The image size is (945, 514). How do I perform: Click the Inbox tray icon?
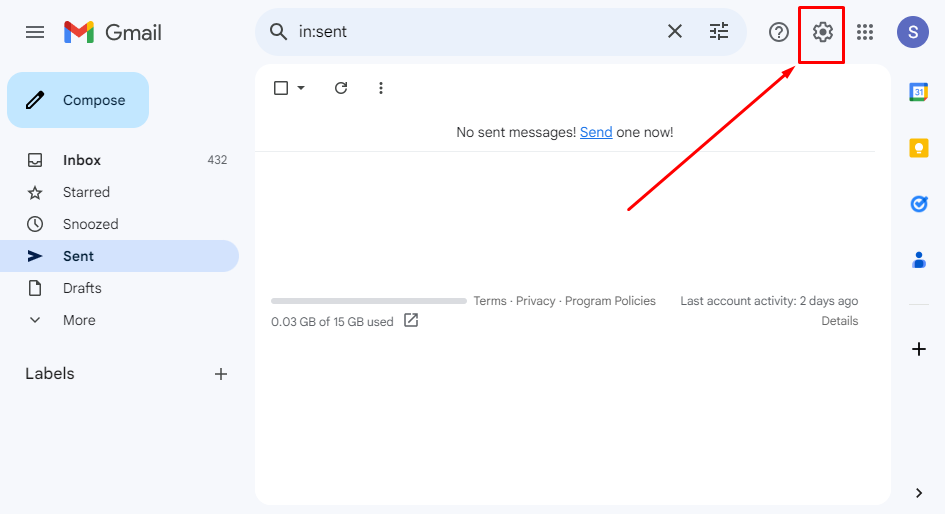(35, 160)
